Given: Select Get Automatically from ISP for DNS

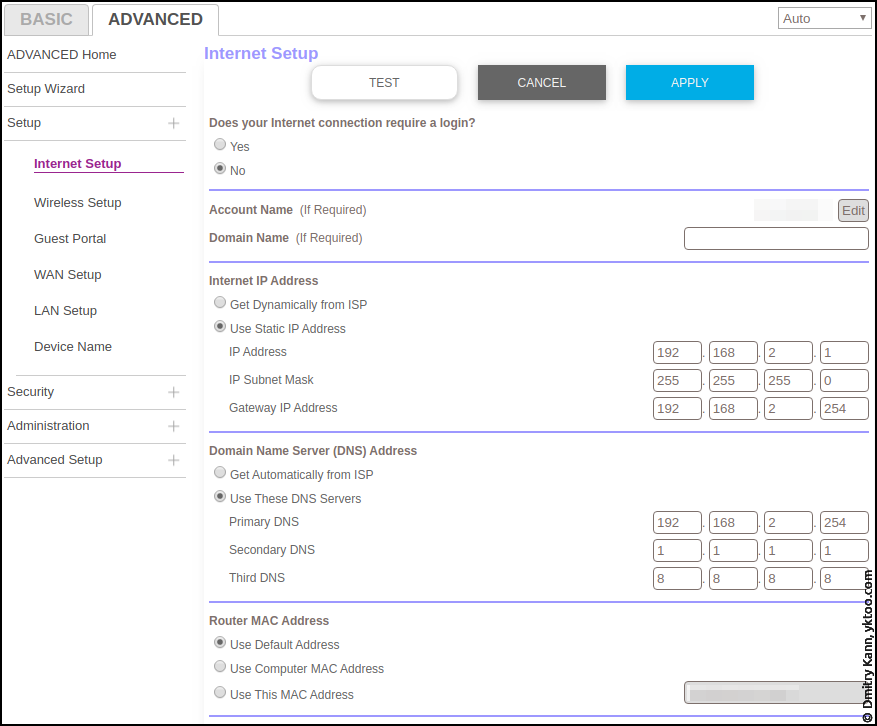Looking at the screenshot, I should pos(220,473).
